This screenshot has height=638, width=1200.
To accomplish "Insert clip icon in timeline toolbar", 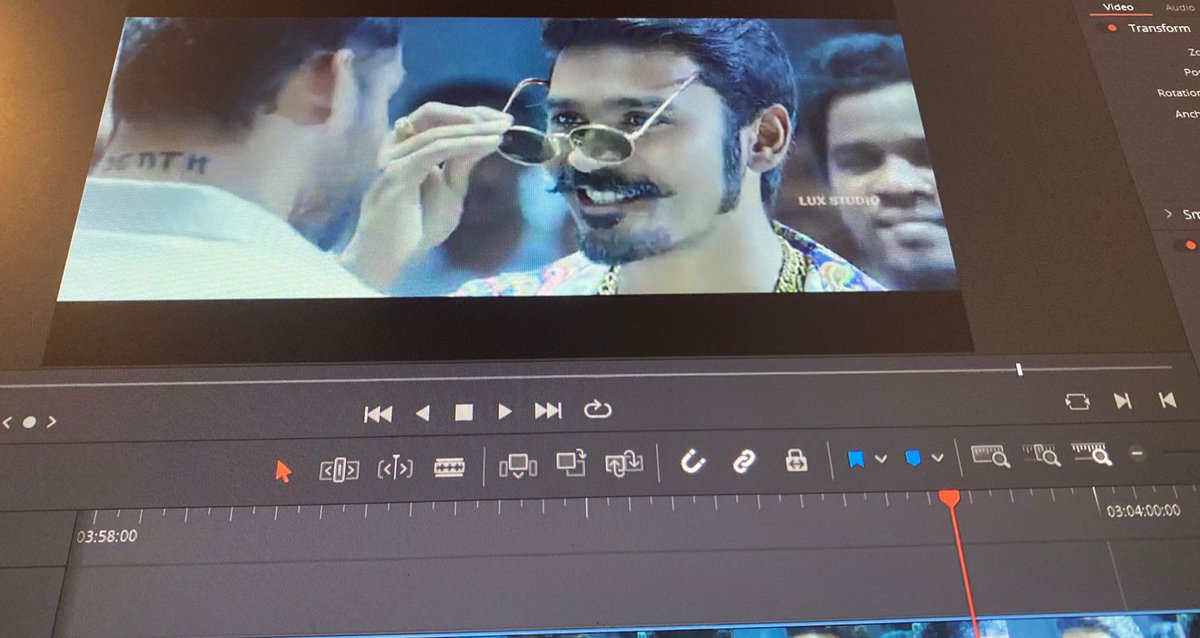I will pos(518,466).
